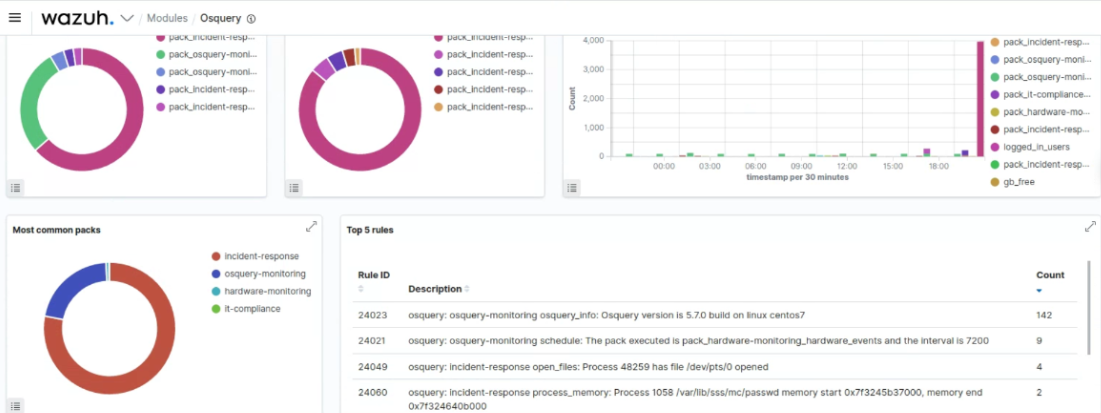Image resolution: width=1101 pixels, height=413 pixels.
Task: Expand the dropdown chevron beside wazuh logo
Action: click(x=127, y=18)
